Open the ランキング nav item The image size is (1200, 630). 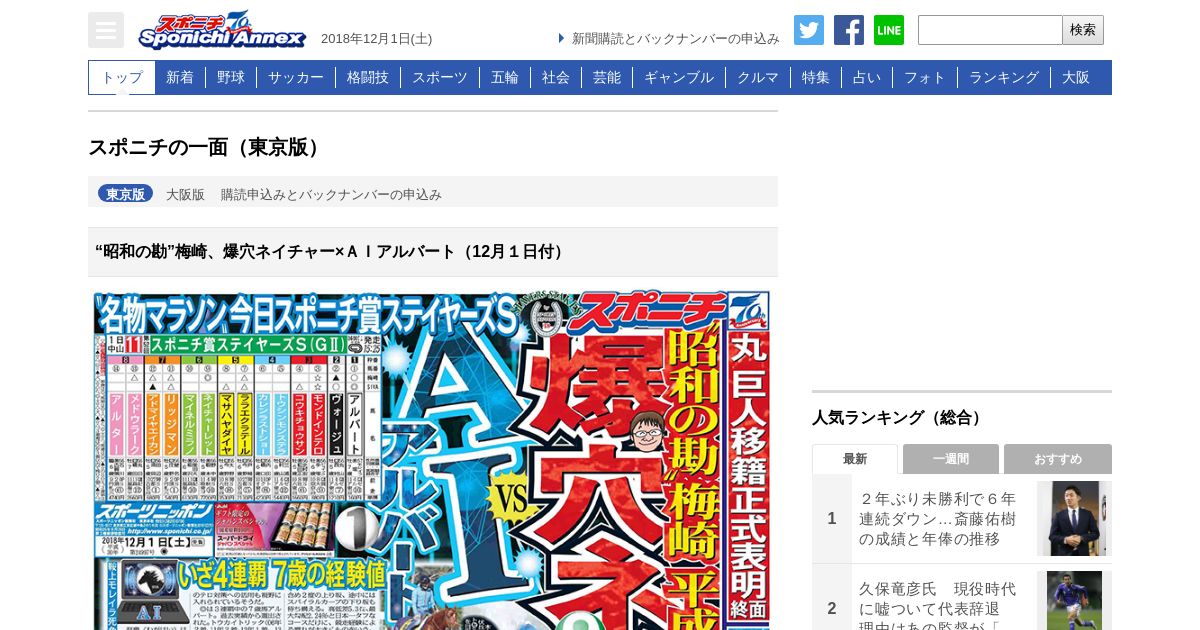coord(1004,77)
